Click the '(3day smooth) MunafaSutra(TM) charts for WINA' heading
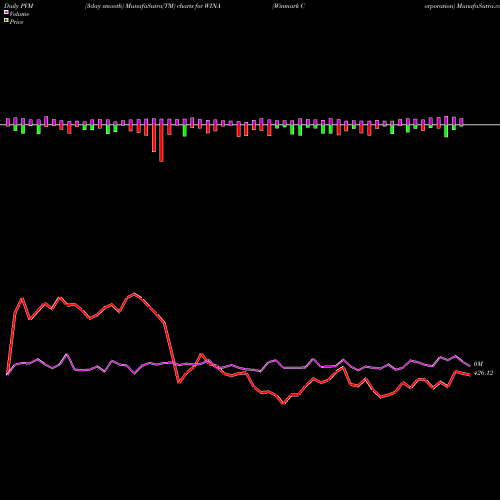 (x=153, y=6)
